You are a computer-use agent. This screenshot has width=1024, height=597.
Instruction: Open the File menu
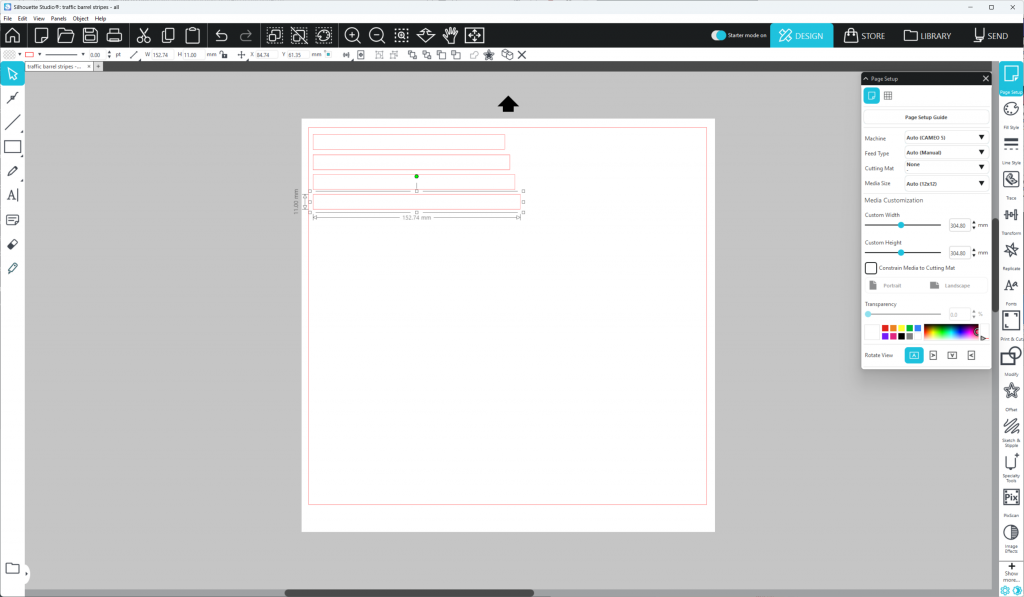point(8,18)
